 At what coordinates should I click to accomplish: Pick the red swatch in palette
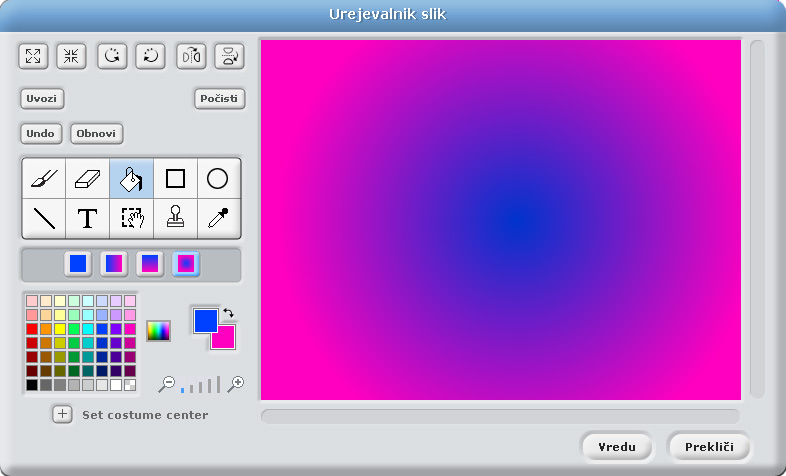point(33,328)
